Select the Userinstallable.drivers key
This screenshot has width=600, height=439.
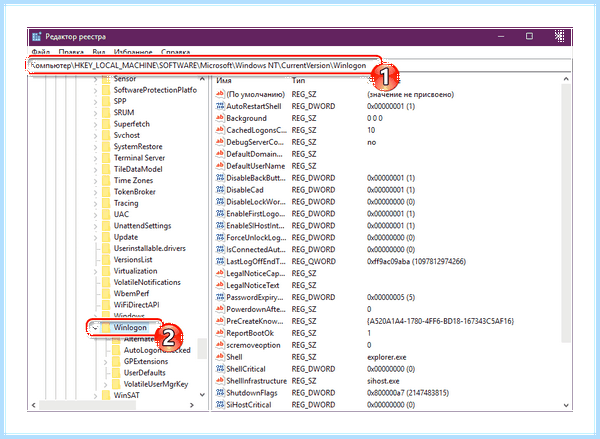pos(150,248)
